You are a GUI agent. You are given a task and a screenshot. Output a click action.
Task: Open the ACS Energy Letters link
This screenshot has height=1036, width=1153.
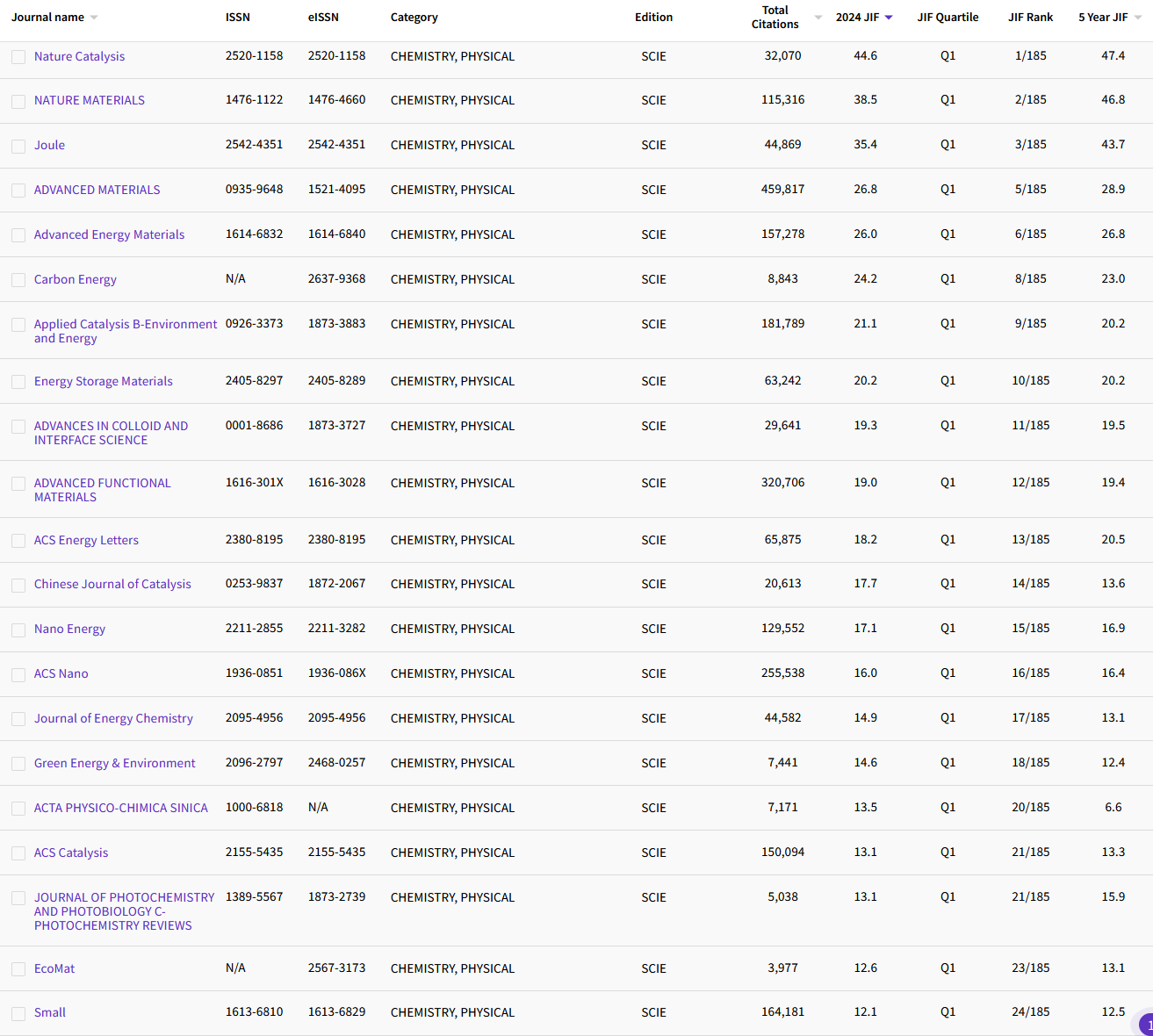pyautogui.click(x=86, y=540)
